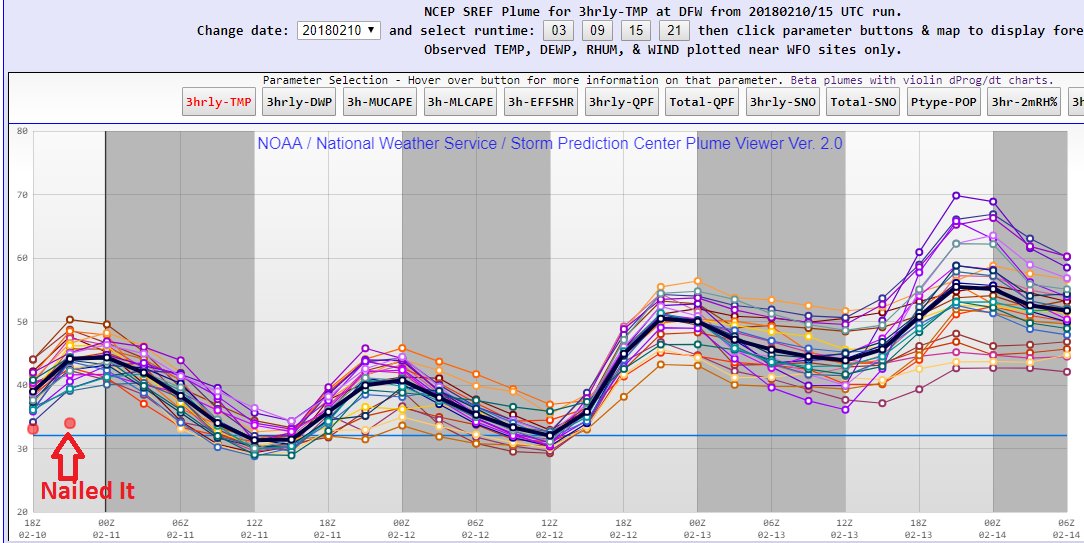Display the 3hrly-SNO plume
This screenshot has height=543, width=1084.
point(783,102)
